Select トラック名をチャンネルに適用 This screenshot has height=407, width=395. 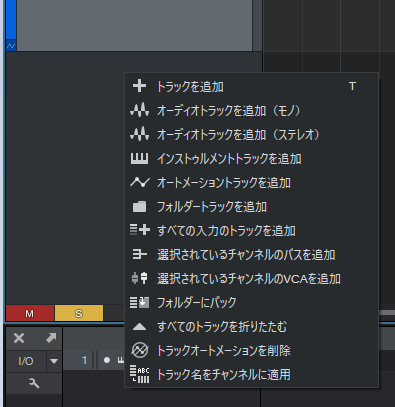tap(252, 374)
